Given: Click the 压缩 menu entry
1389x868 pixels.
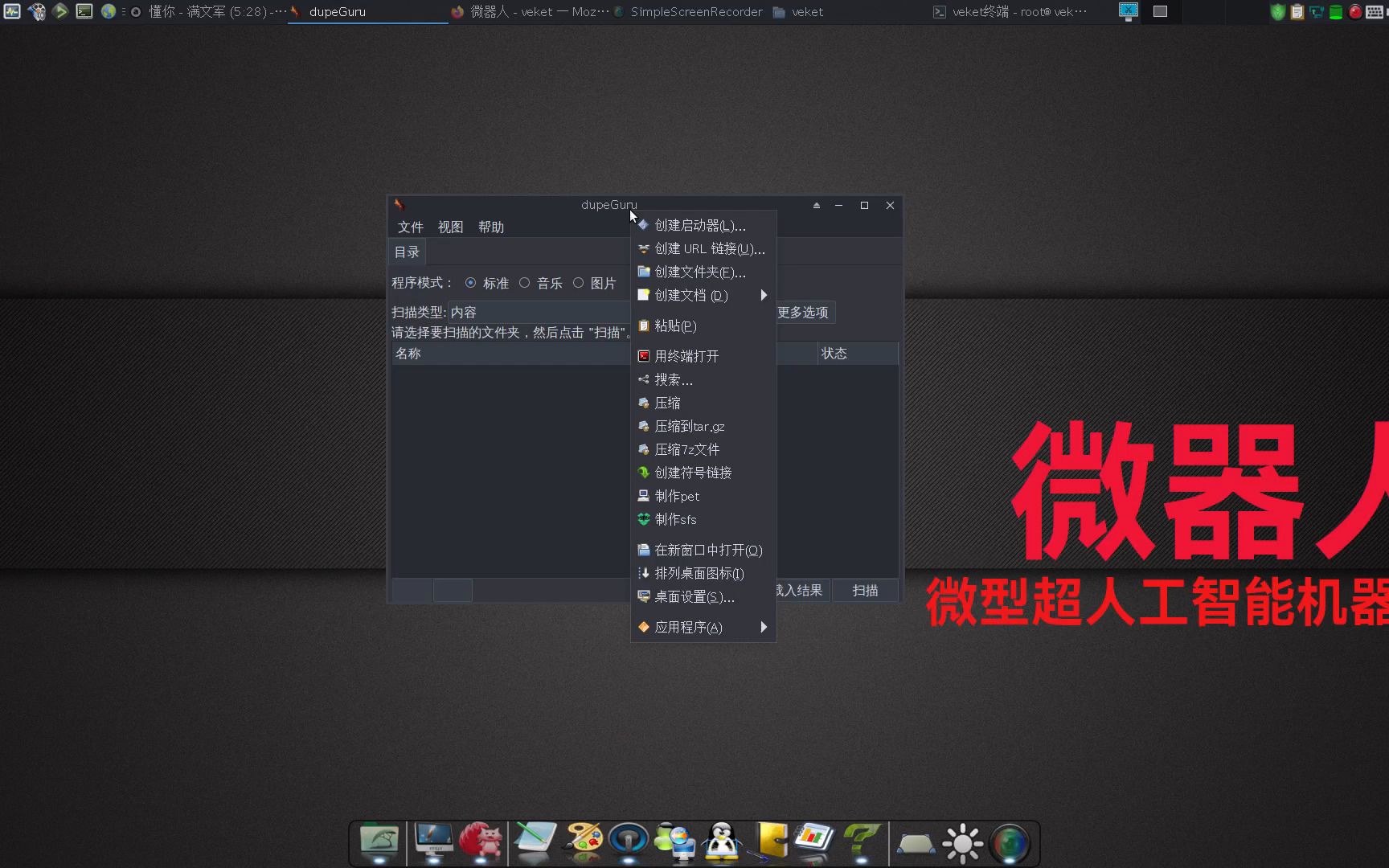Looking at the screenshot, I should [703, 403].
